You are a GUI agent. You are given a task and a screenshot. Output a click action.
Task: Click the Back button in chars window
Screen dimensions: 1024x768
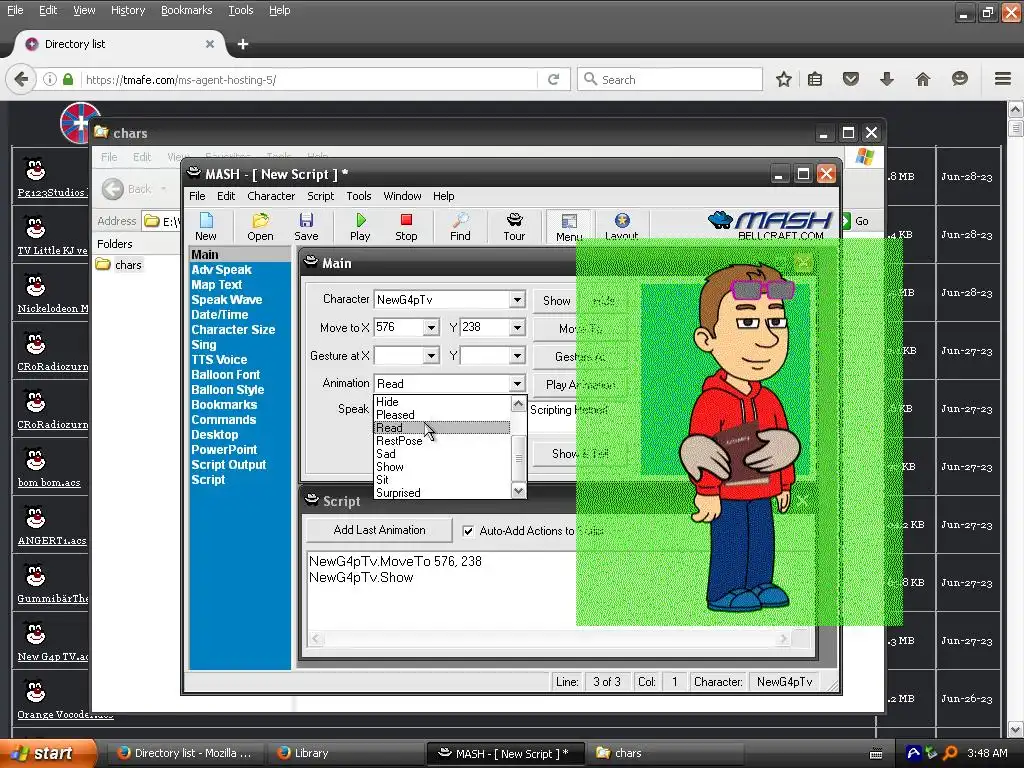127,189
